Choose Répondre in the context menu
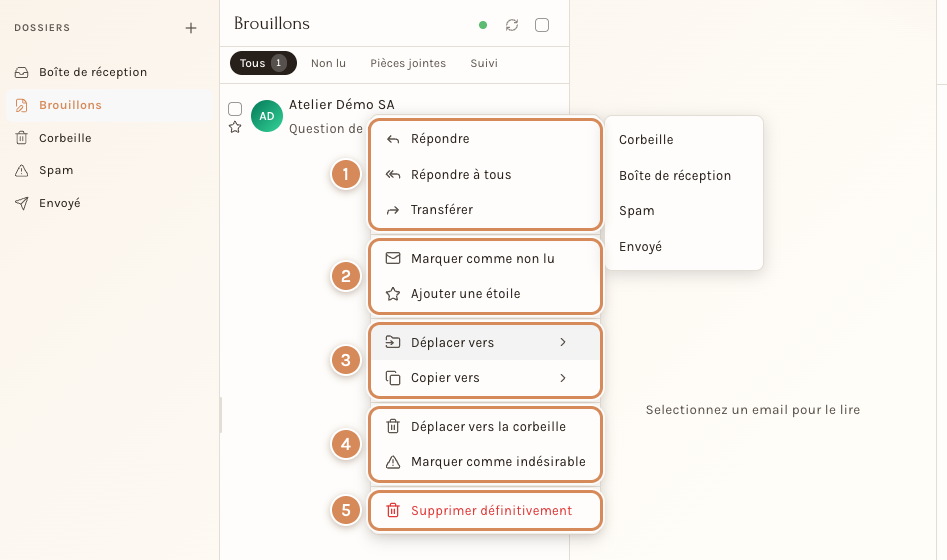This screenshot has height=560, width=947. pos(486,139)
